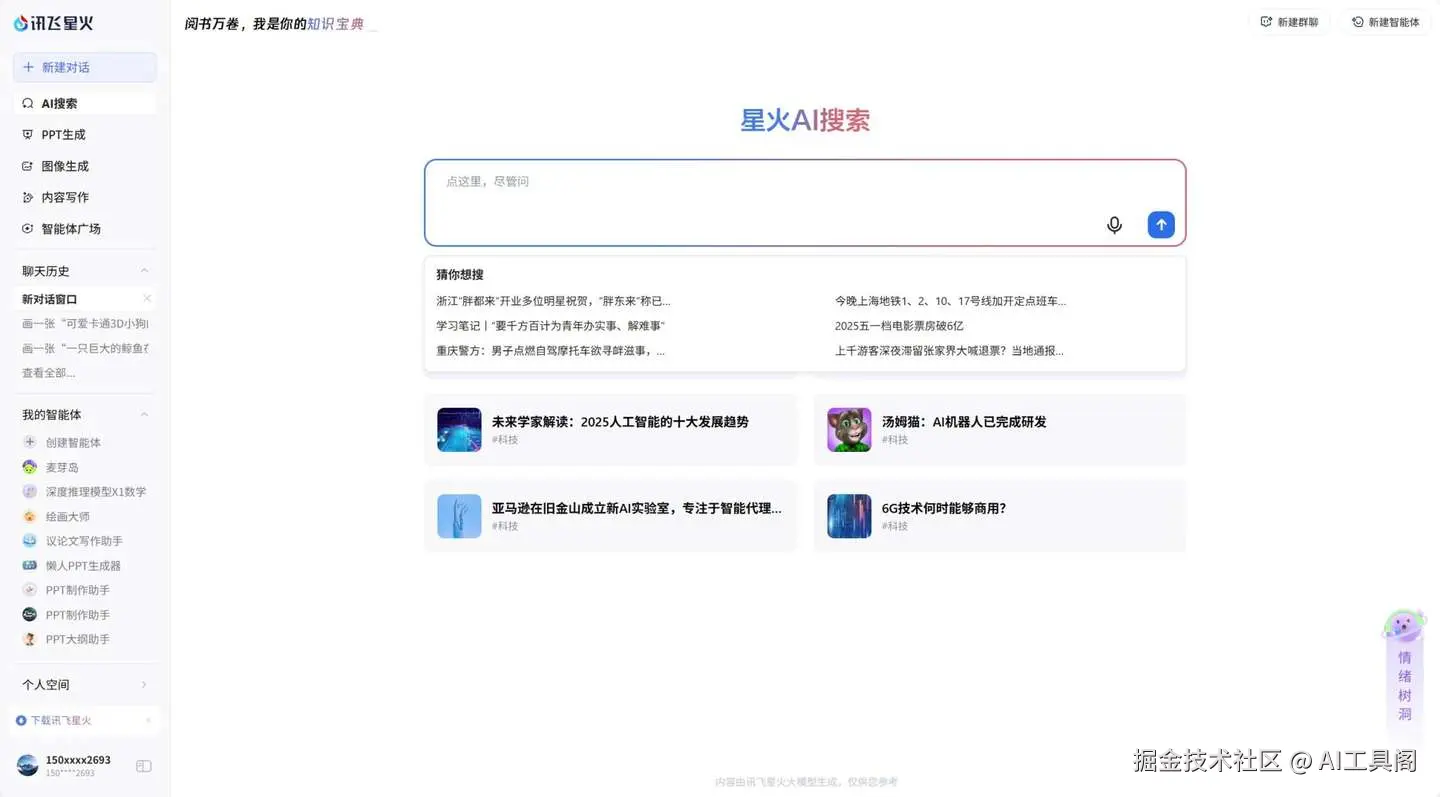Click the 绘画大师 avatar icon
This screenshot has height=797, width=1440.
point(30,516)
